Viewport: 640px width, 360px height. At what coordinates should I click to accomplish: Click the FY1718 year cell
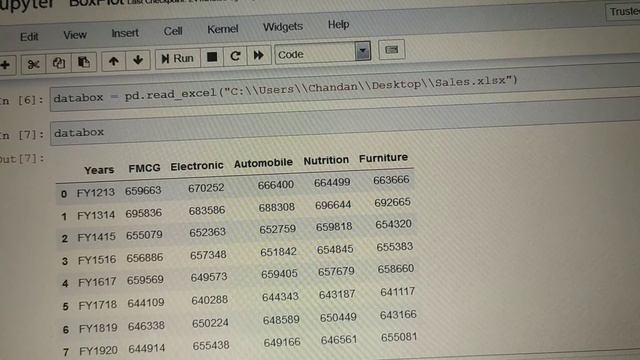(98, 305)
